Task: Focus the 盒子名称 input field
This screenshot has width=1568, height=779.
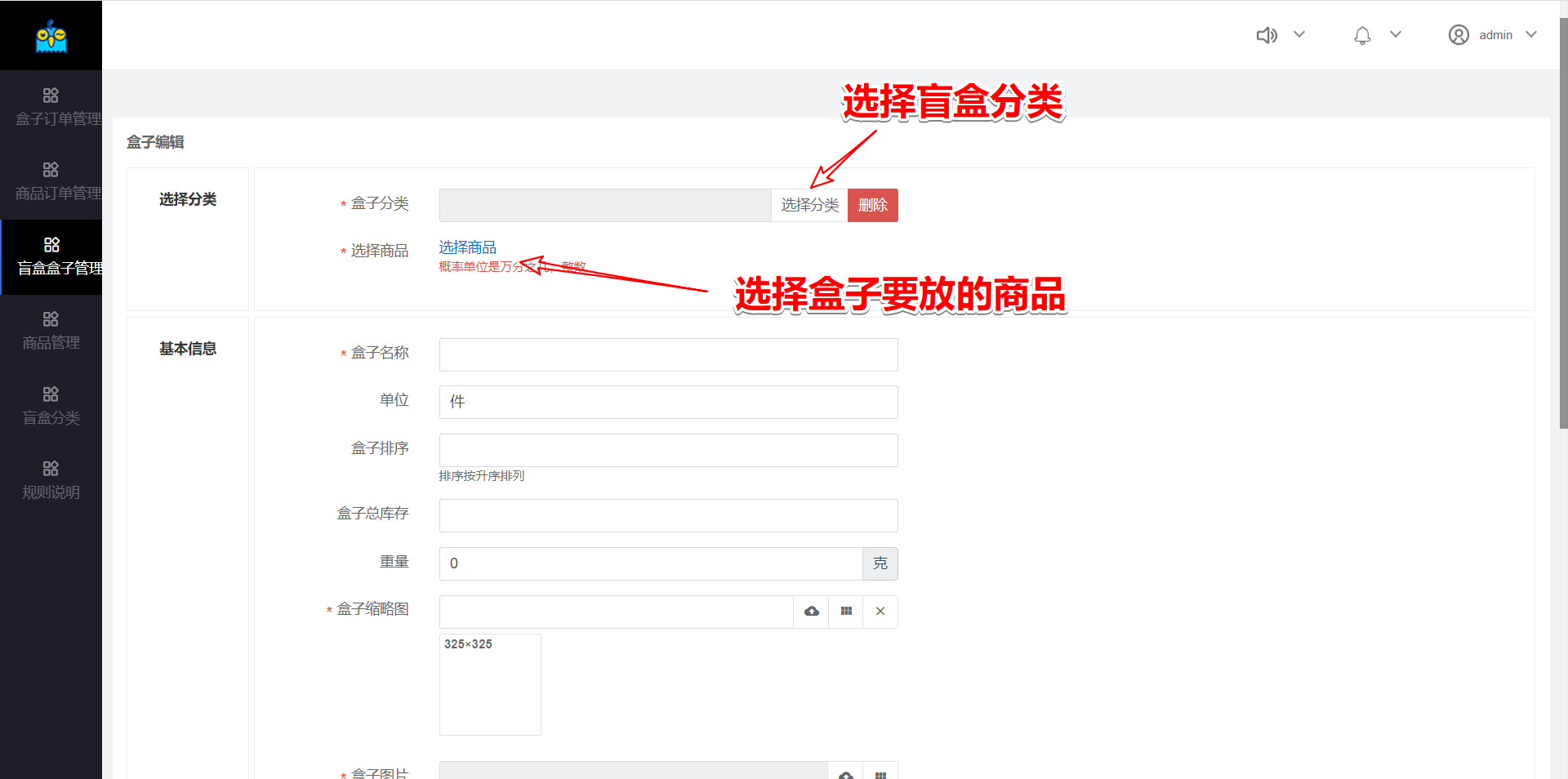Action: tap(668, 354)
